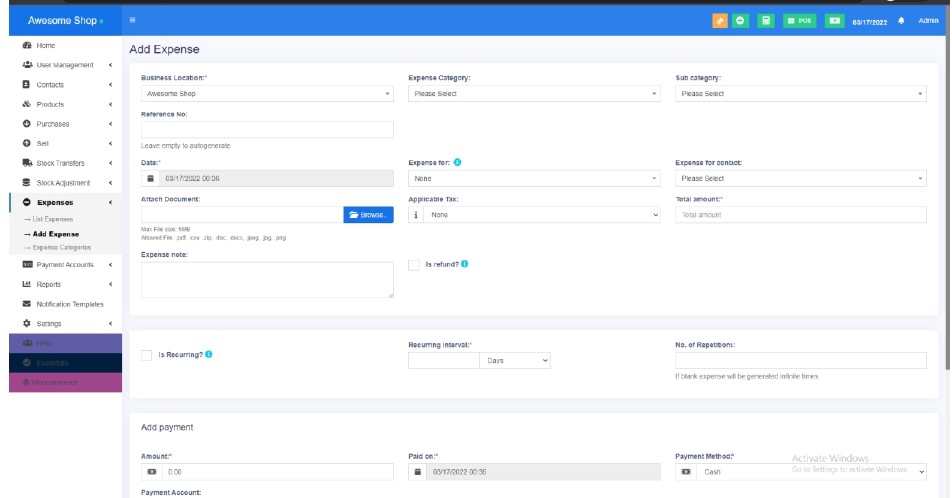952x498 pixels.
Task: Open the Expense Category dropdown
Action: click(534, 94)
